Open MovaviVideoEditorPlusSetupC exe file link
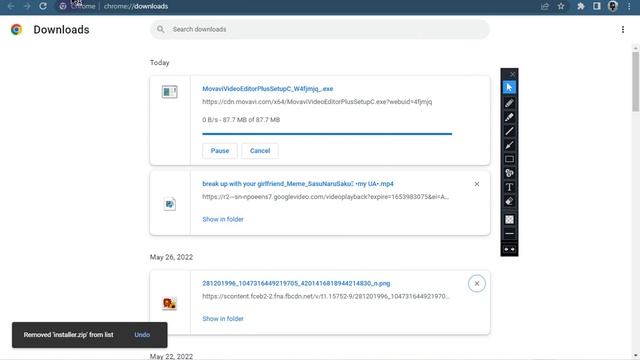640x360 pixels. (268, 89)
